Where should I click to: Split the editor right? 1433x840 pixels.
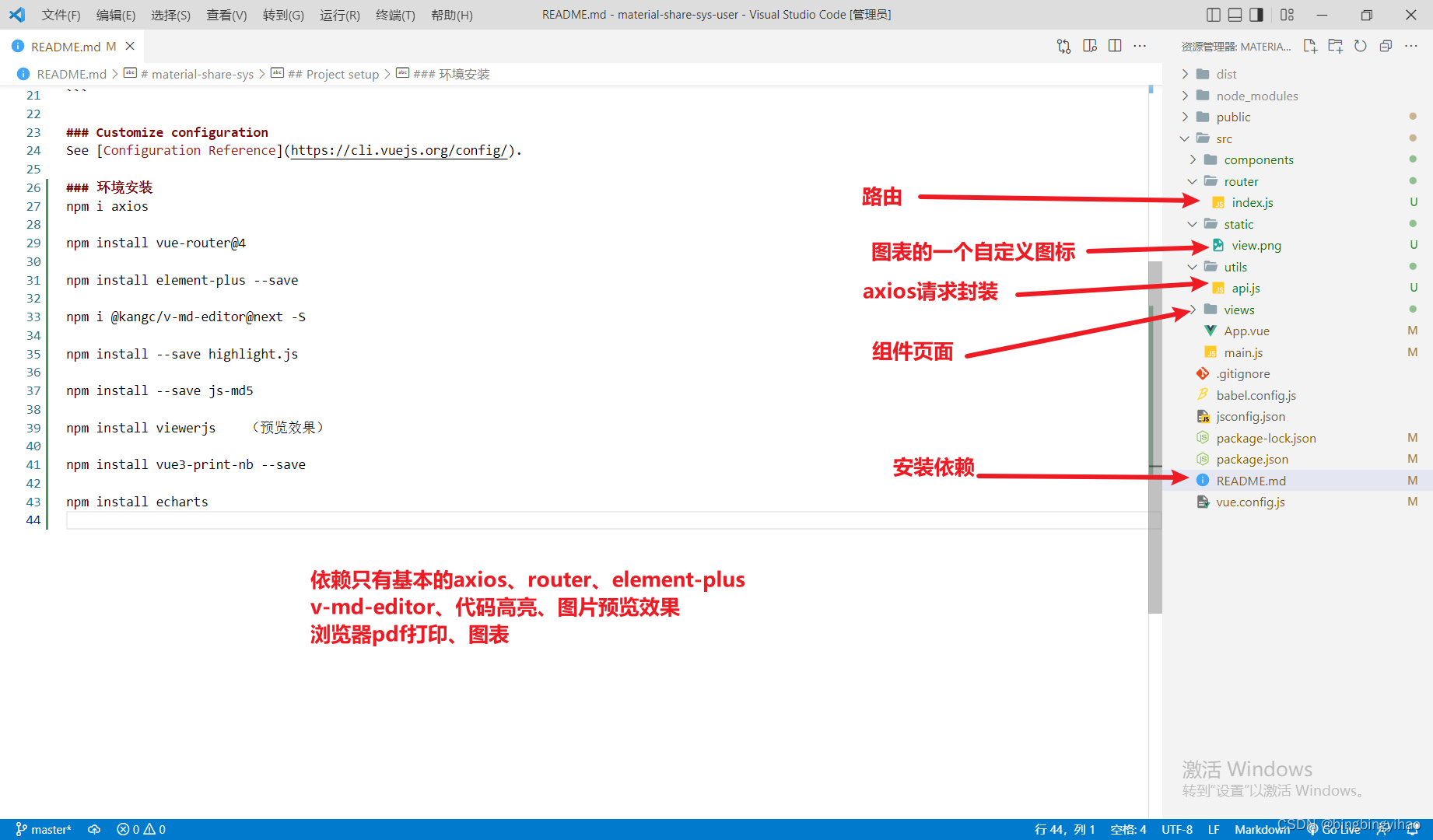1115,46
